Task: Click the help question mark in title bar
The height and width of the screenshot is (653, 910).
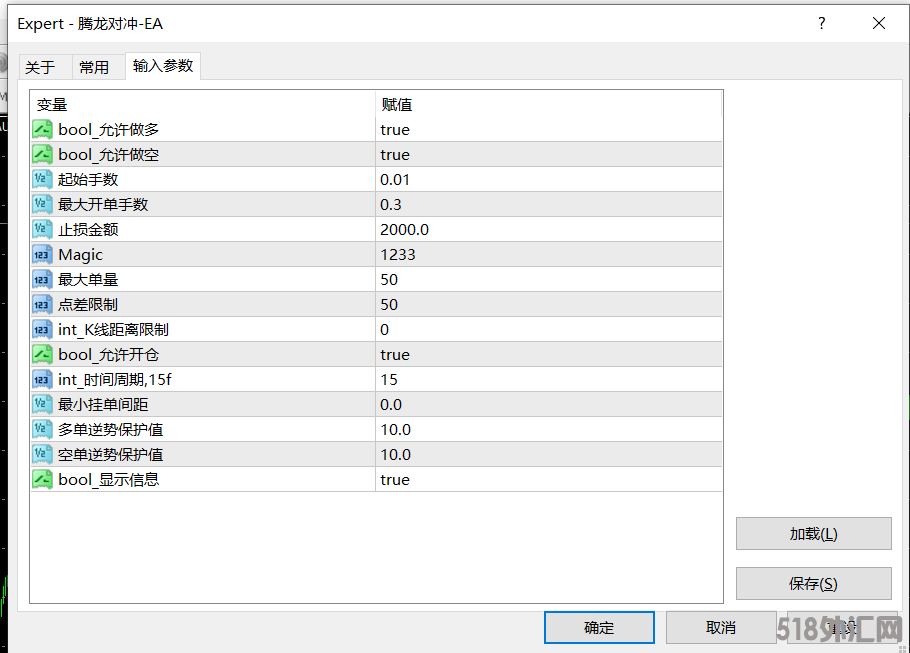Action: (x=822, y=23)
